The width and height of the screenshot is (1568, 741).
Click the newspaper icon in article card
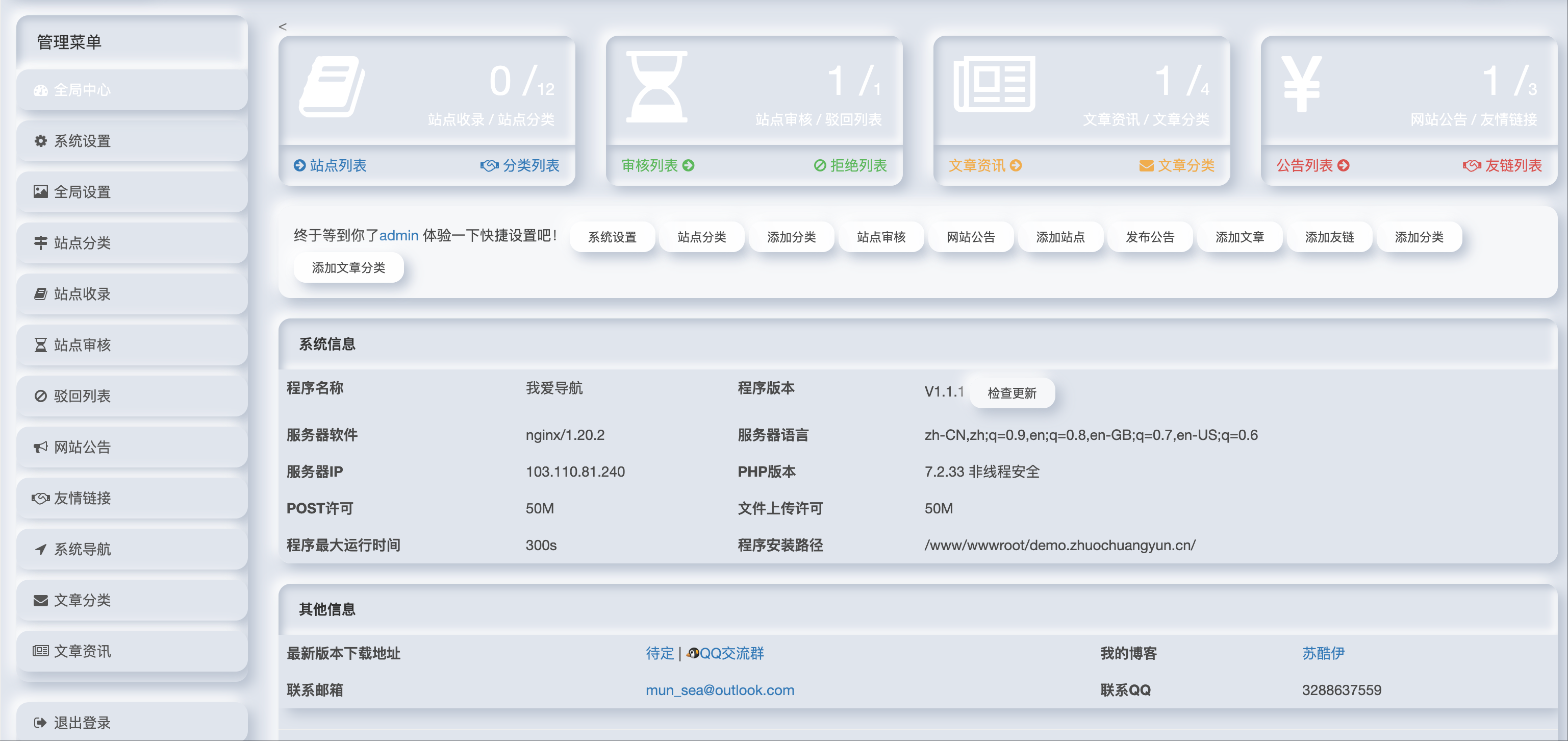994,84
